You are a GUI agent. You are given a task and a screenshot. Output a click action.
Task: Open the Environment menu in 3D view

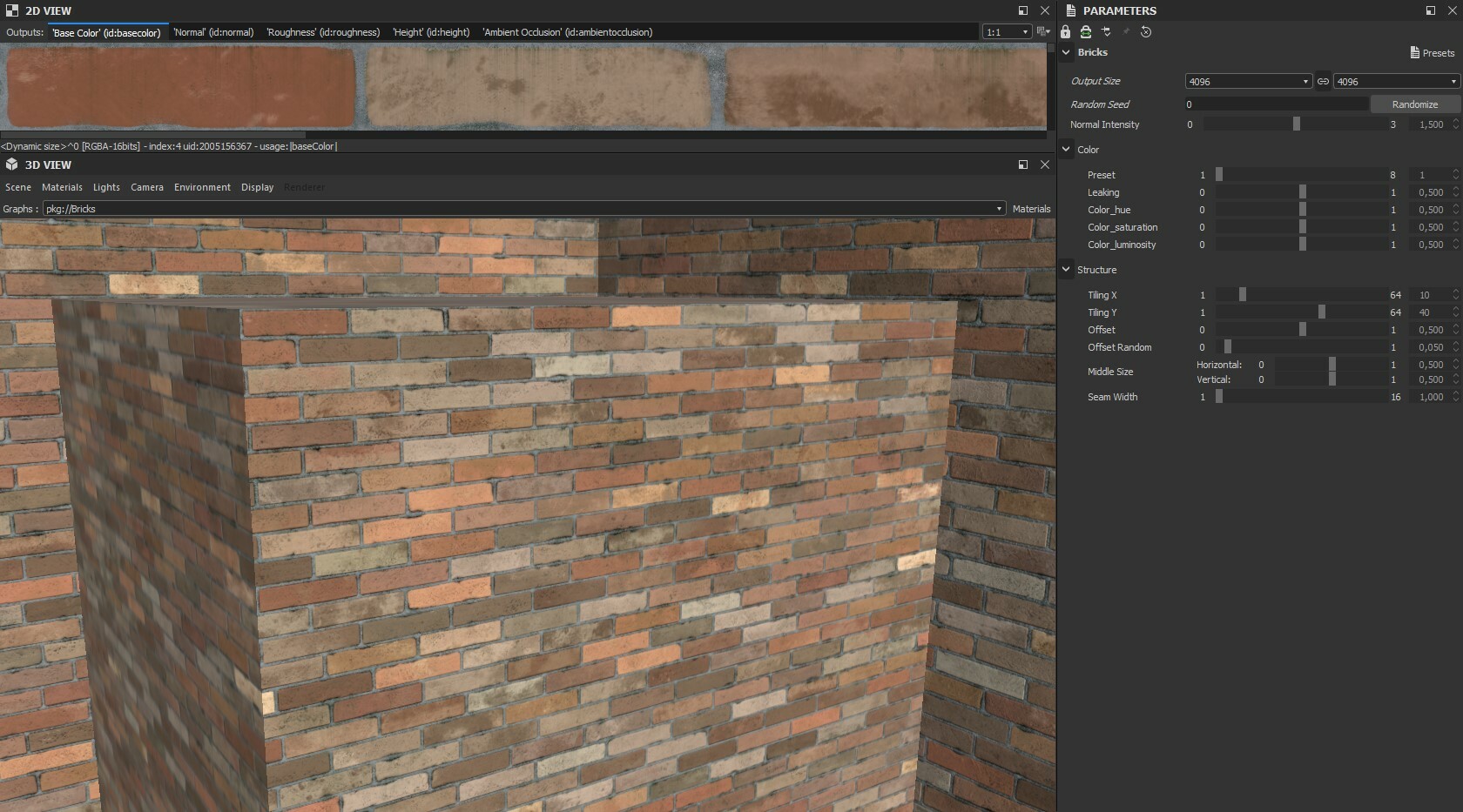(x=202, y=187)
